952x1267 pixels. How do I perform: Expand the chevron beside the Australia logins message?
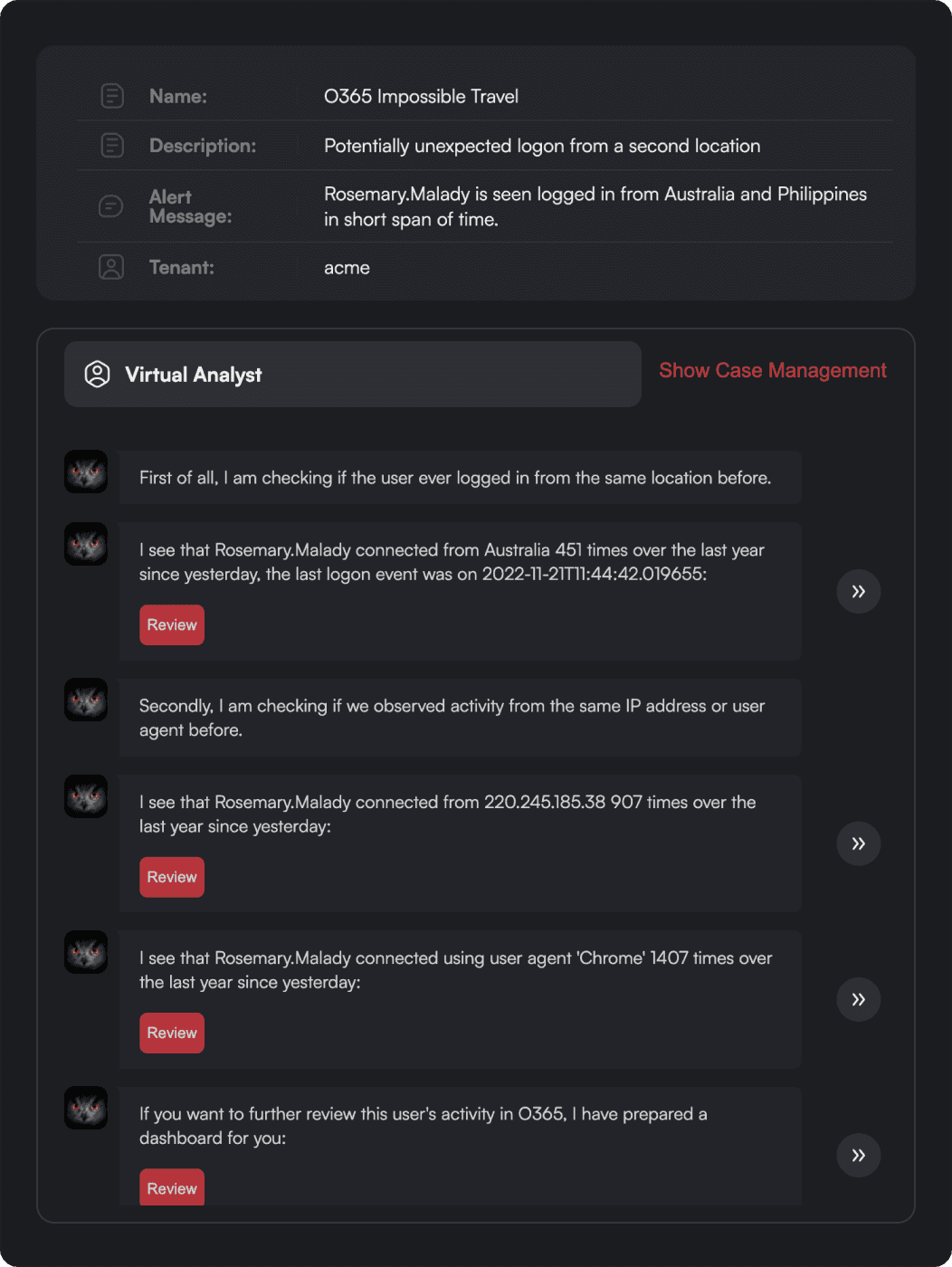857,592
